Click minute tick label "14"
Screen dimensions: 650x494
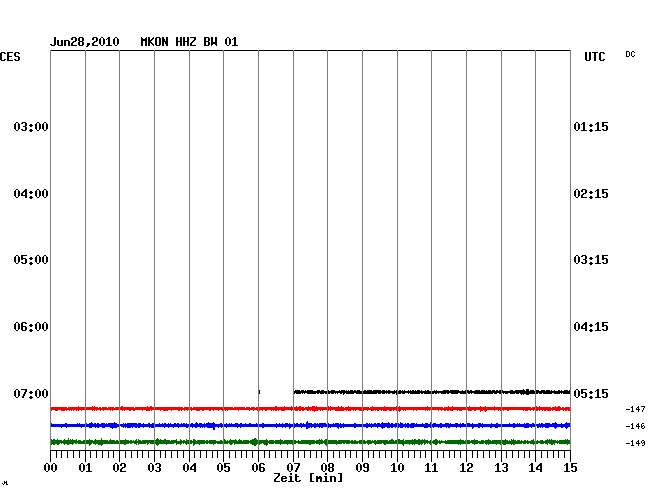point(536,468)
